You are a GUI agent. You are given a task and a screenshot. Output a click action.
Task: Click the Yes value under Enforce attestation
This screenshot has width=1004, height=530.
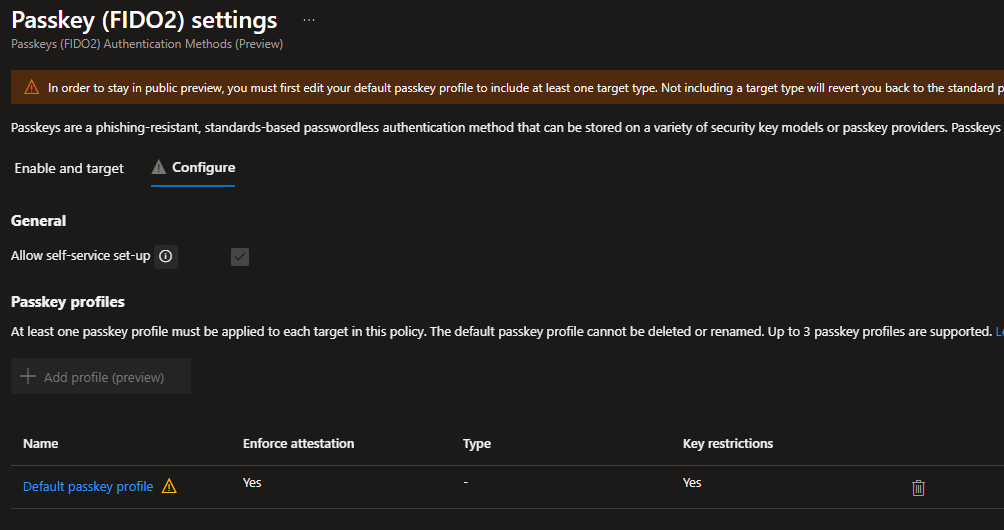252,483
